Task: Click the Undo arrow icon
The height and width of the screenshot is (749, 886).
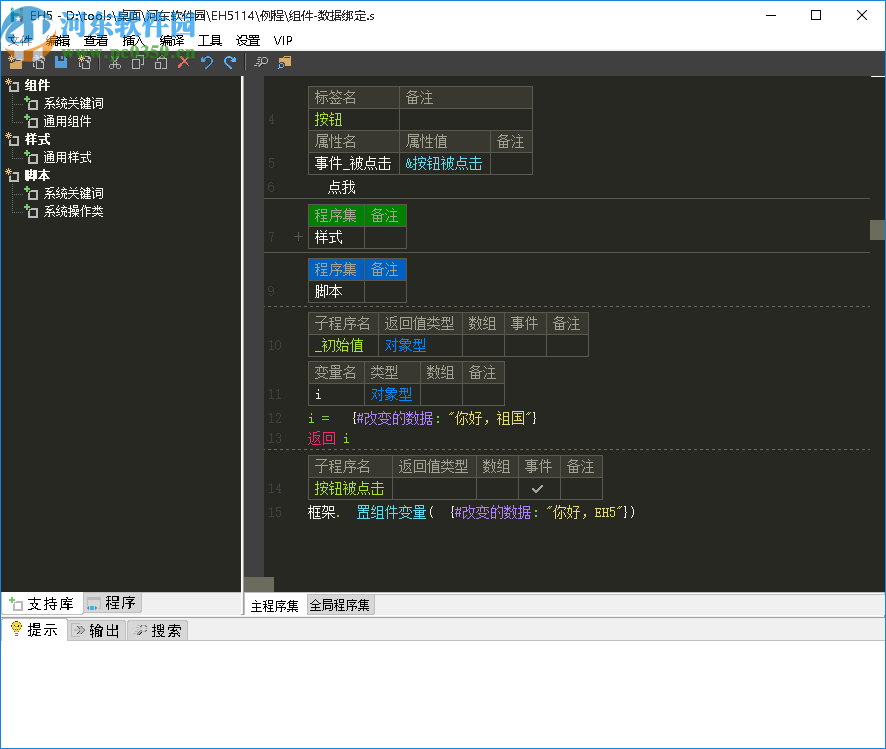Action: coord(207,63)
